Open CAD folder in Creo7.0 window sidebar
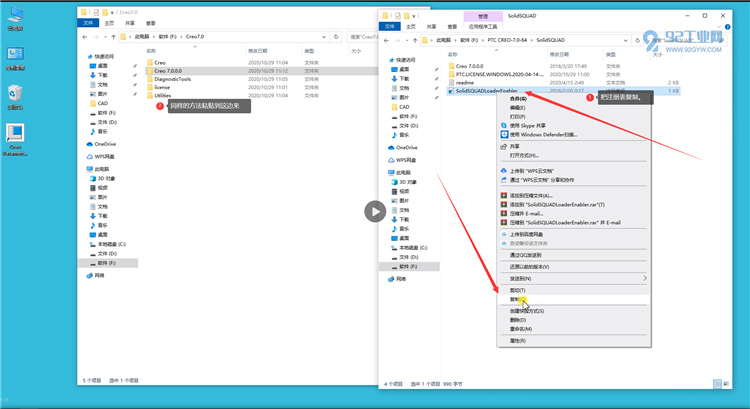Image resolution: width=750 pixels, height=409 pixels. pos(102,103)
